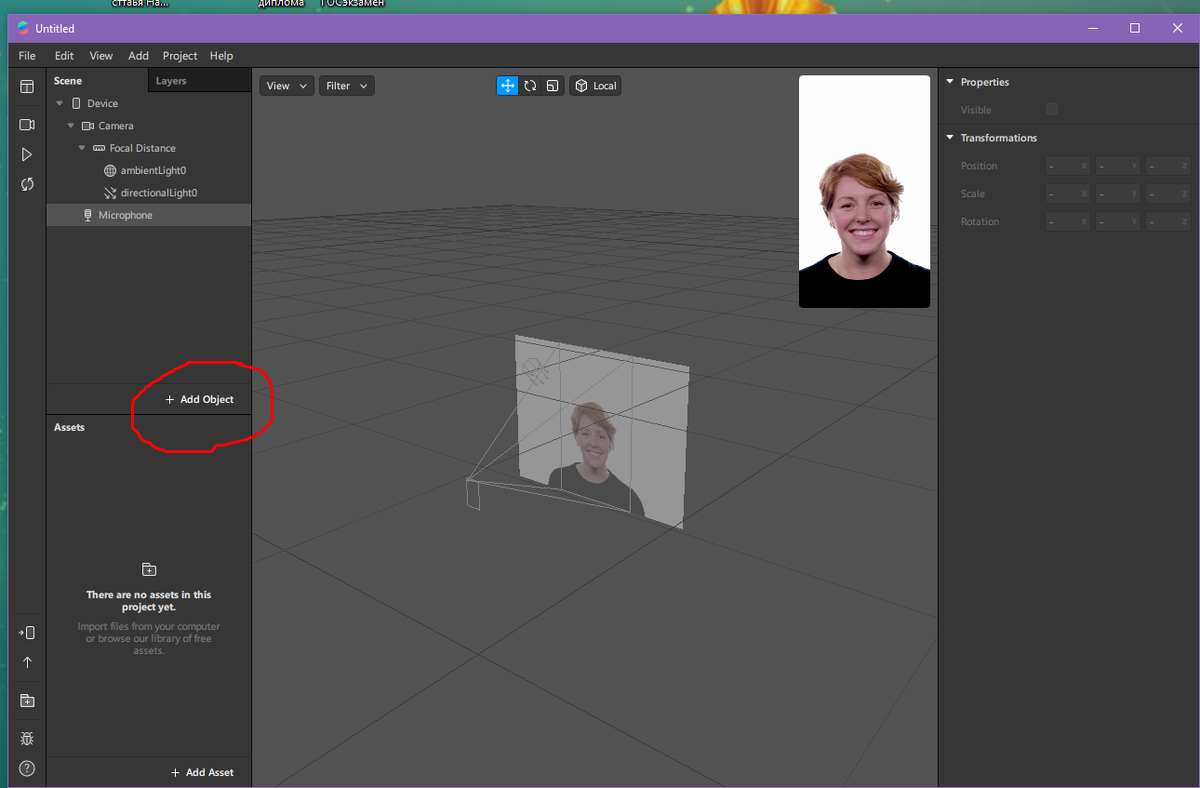This screenshot has height=788, width=1200.
Task: Select the Device row in Scene
Action: pyautogui.click(x=149, y=103)
